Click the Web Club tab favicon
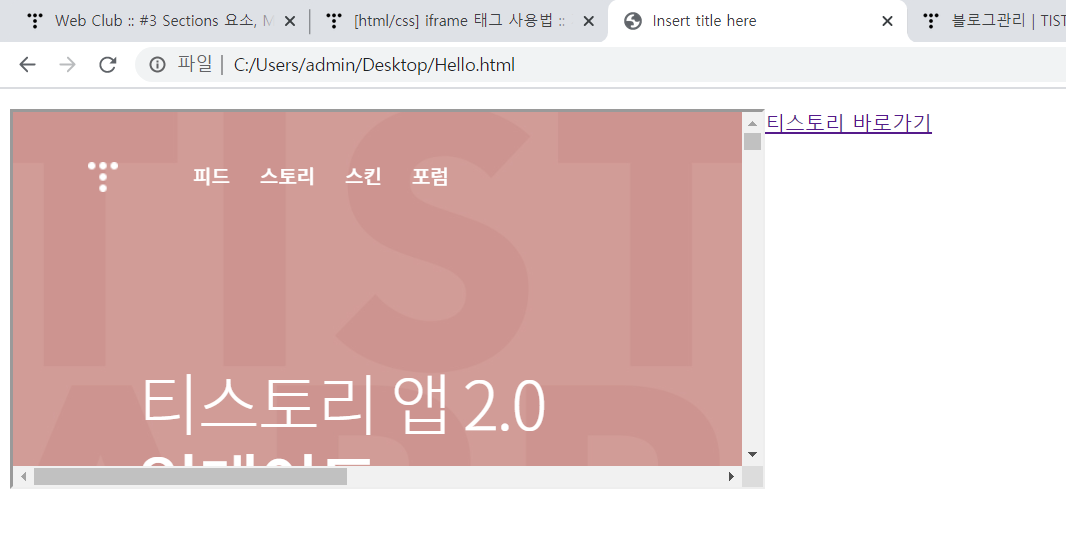The width and height of the screenshot is (1066, 550). pyautogui.click(x=35, y=21)
